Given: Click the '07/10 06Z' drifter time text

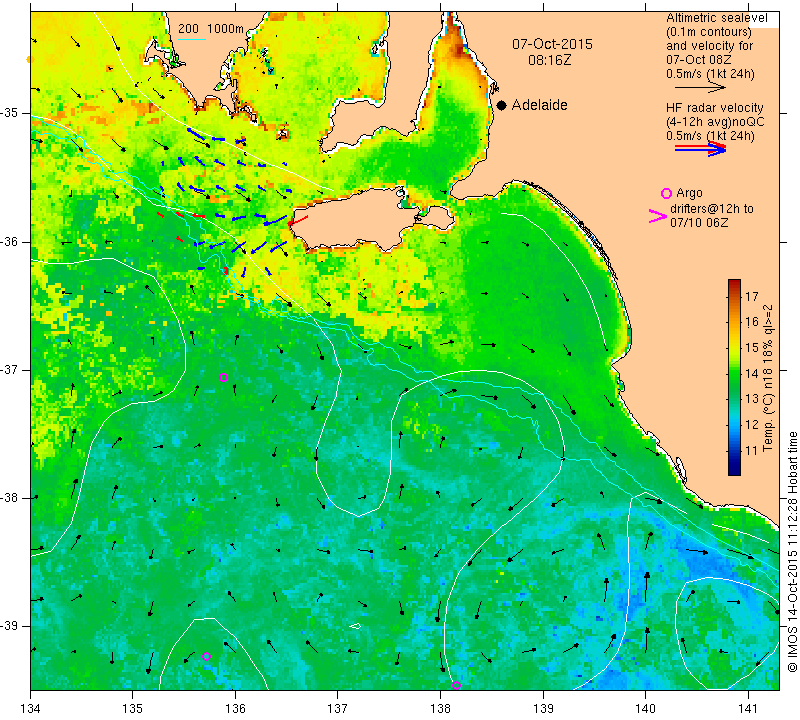Looking at the screenshot, I should click(x=699, y=222).
